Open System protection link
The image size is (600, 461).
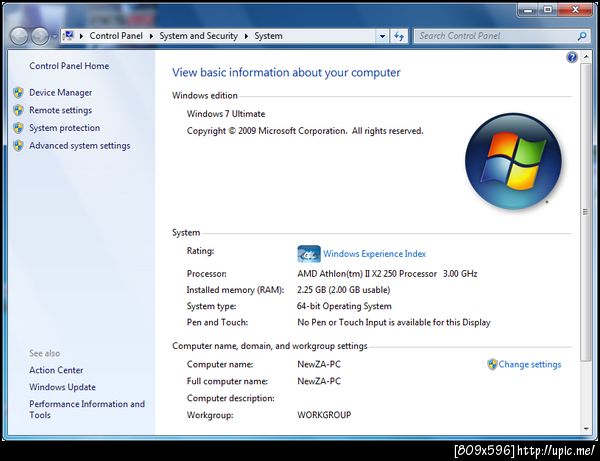click(65, 128)
